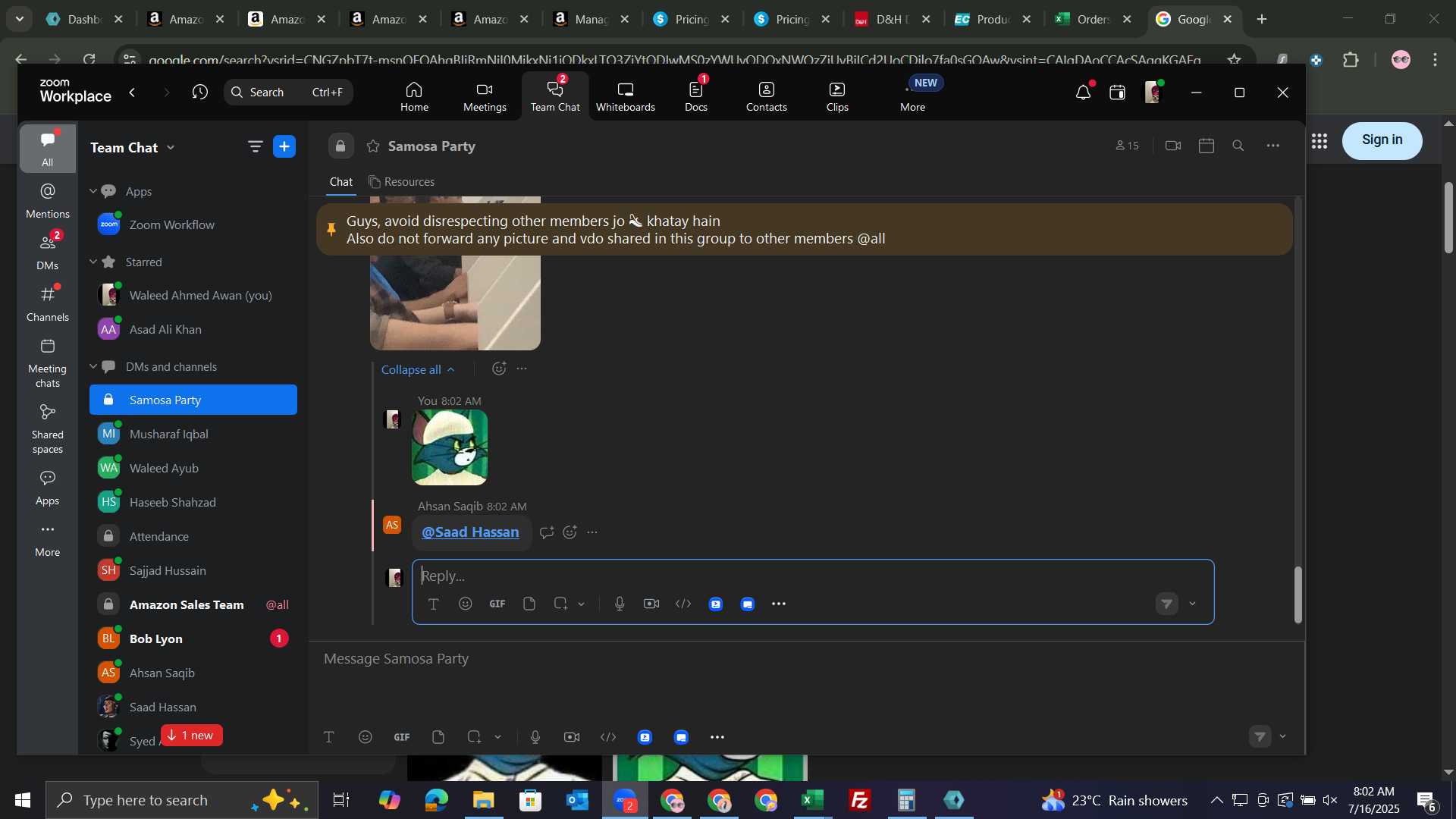Insert a code snippet in reply box

click(683, 604)
